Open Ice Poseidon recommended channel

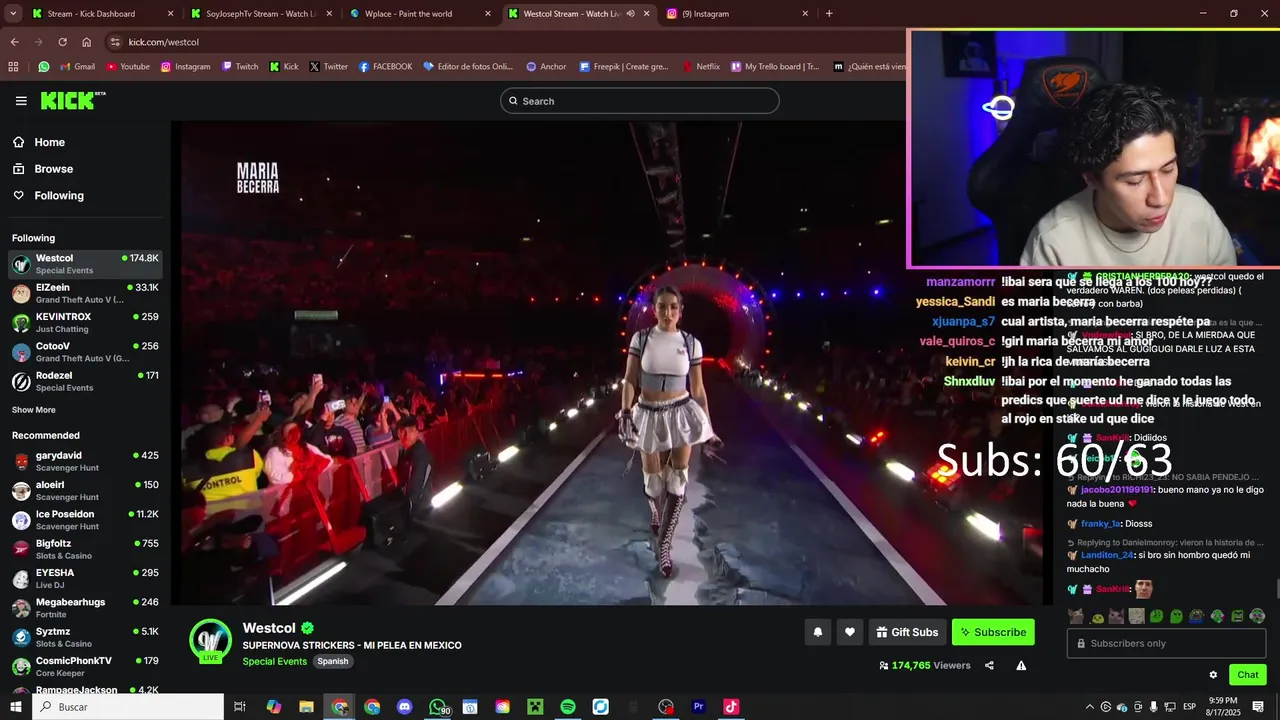pyautogui.click(x=85, y=520)
